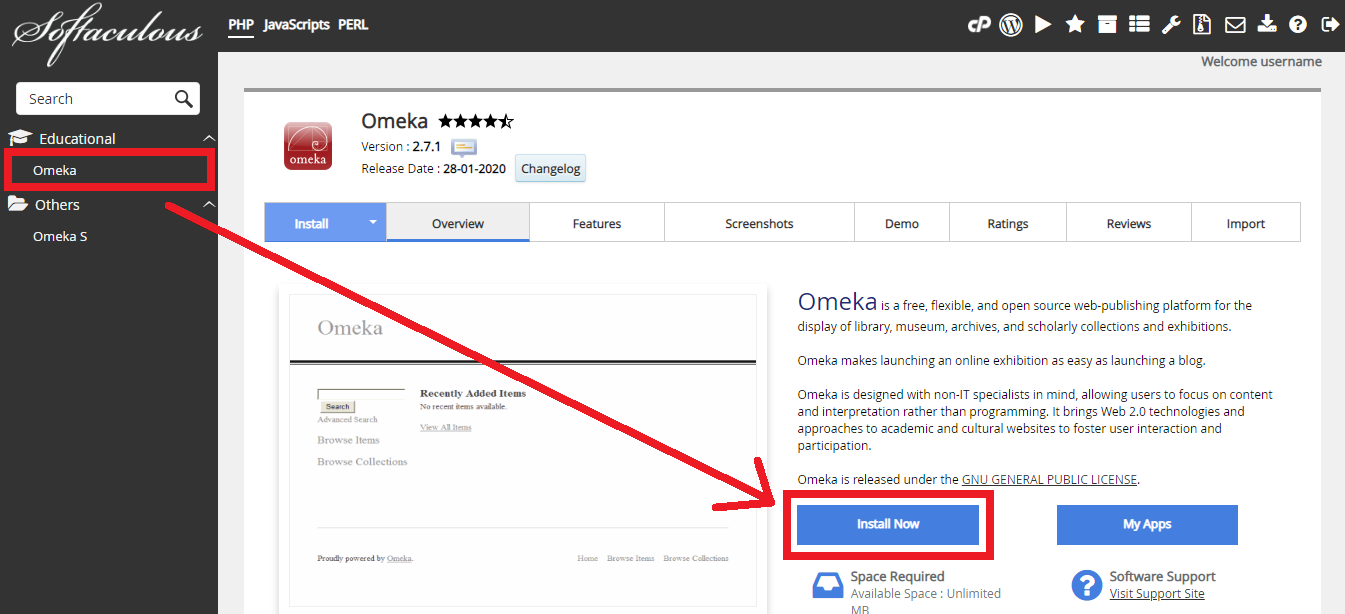
Task: Click the envelope email settings icon
Action: [x=1235, y=25]
